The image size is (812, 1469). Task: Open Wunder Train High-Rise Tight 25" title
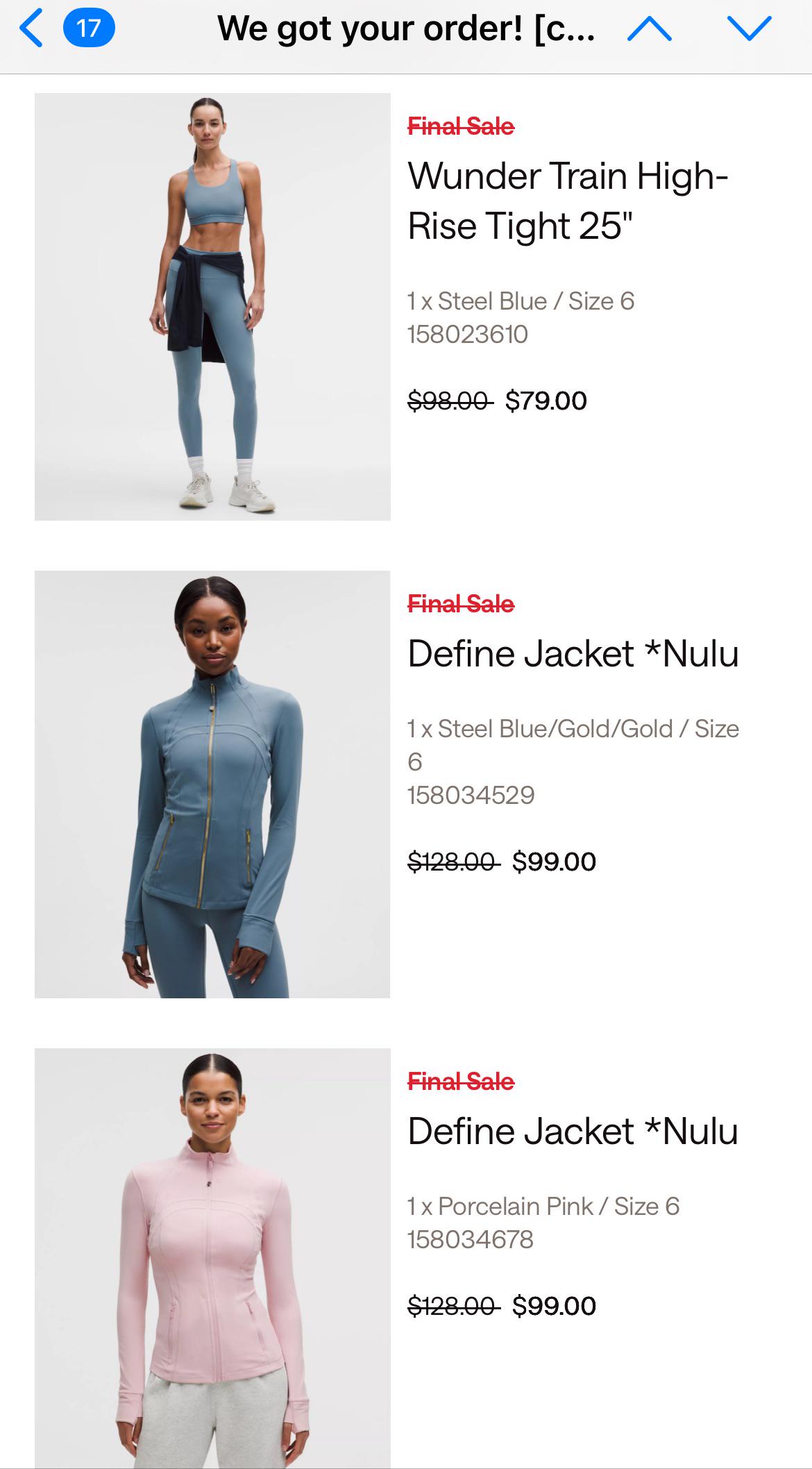tap(568, 201)
